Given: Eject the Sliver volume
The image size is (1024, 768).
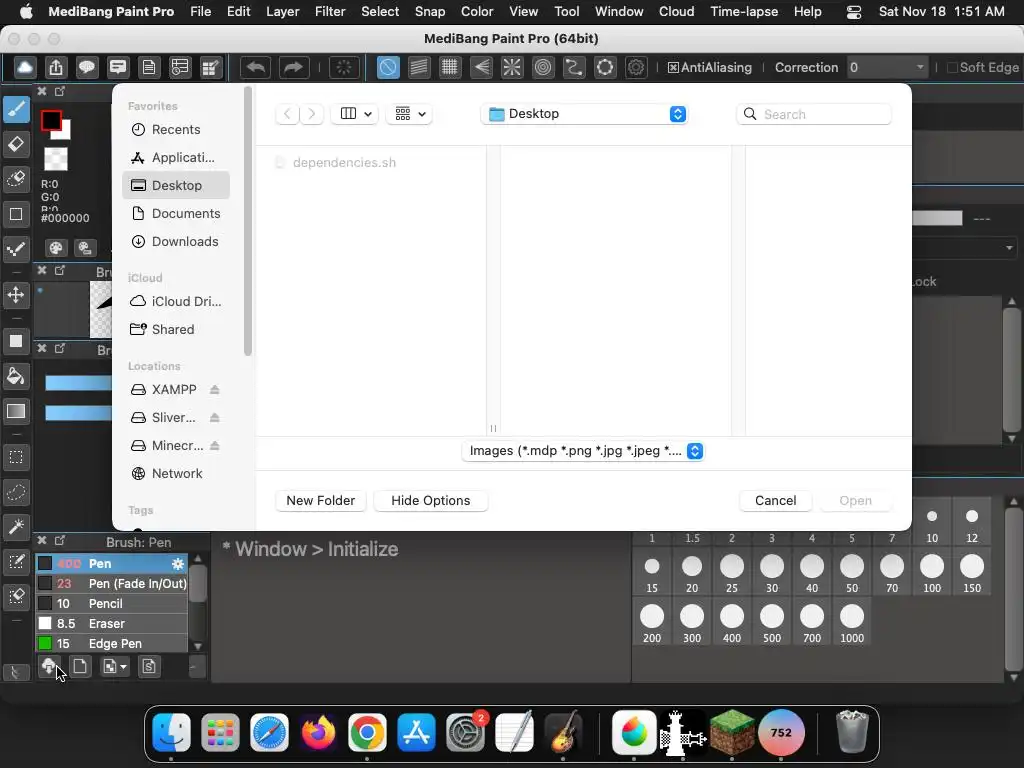Looking at the screenshot, I should click(215, 418).
